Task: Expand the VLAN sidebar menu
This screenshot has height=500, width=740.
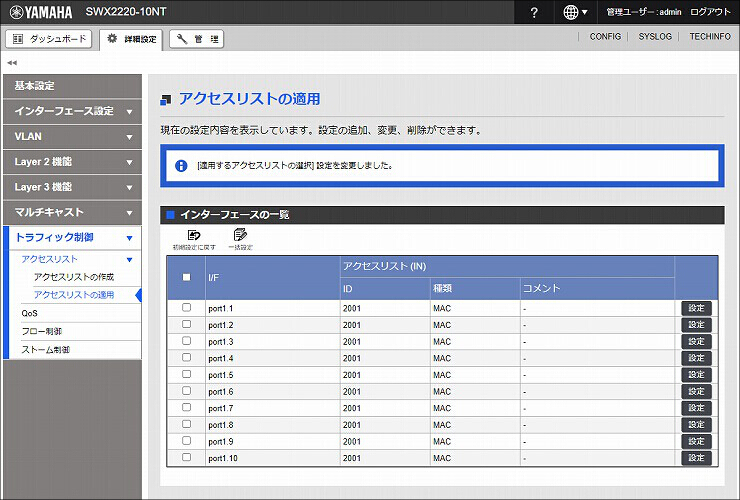Action: (72, 136)
